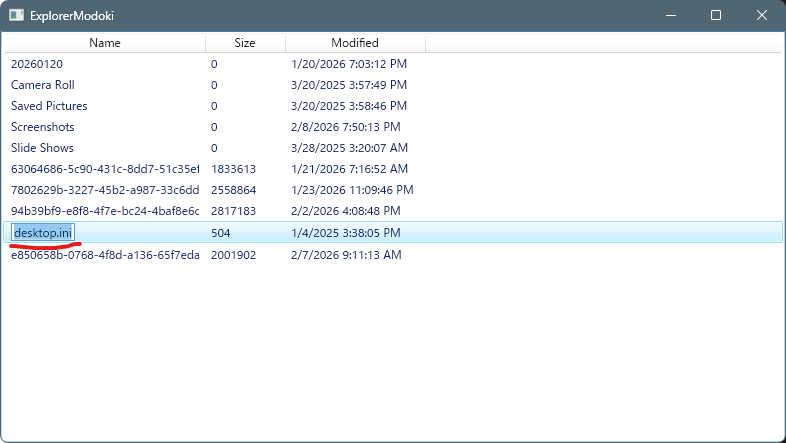Select the file starting with 94b39bf9
The height and width of the screenshot is (443, 786).
104,211
